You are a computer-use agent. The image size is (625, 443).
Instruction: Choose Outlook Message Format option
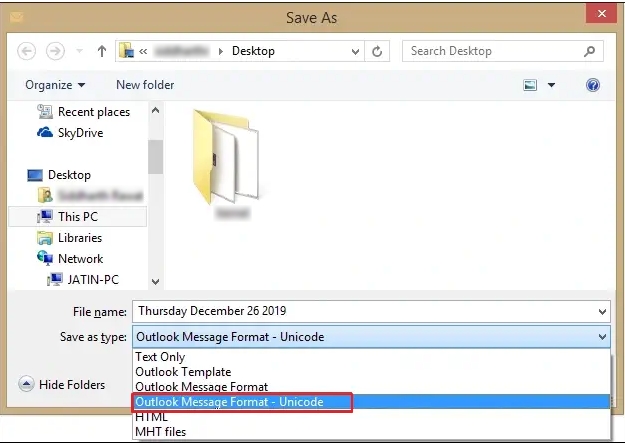point(201,387)
